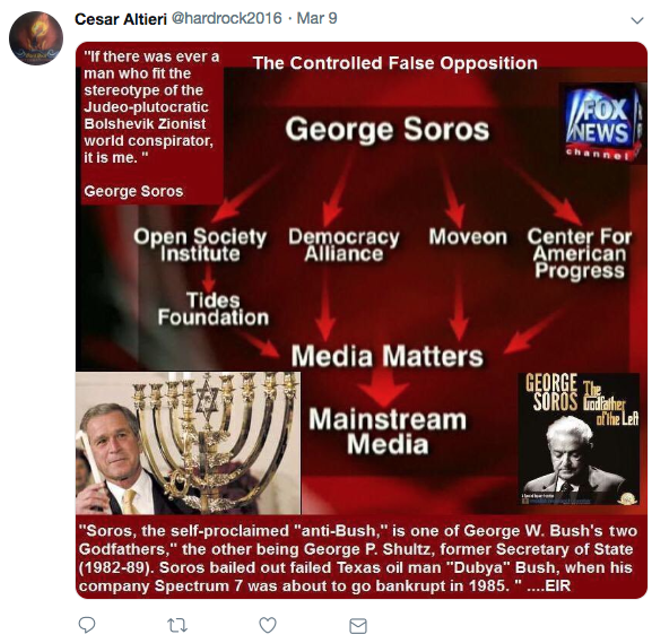The image size is (660, 643).
Task: Reply to the tweet using the speech bubble icon
Action: tap(87, 625)
